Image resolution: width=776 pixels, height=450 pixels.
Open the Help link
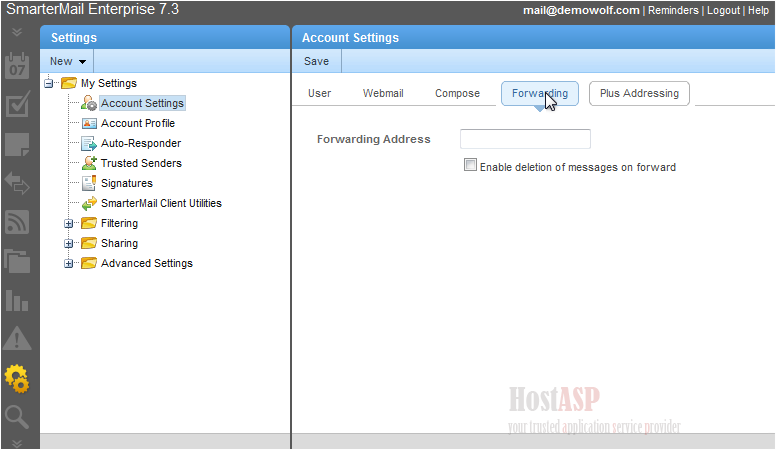pos(758,10)
